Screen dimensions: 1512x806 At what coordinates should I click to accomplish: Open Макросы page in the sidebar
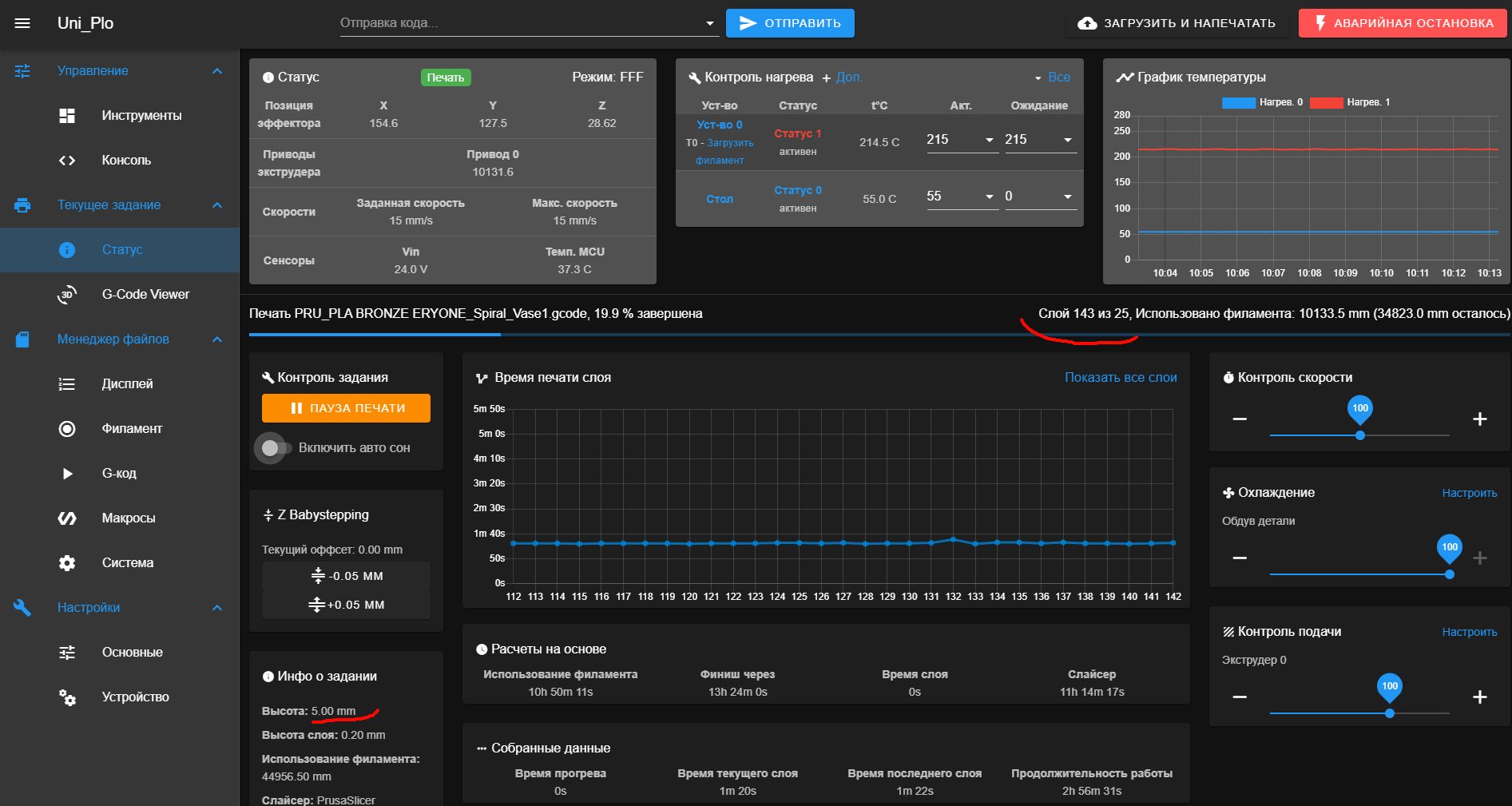tap(120, 518)
